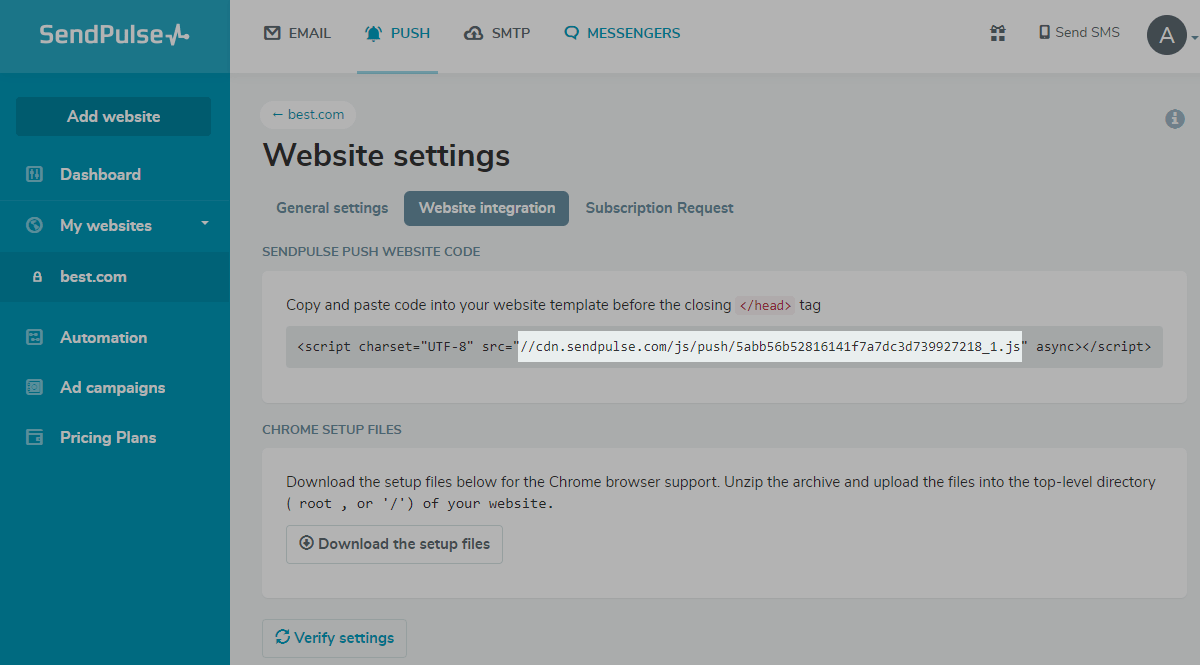
Task: Click the SMTP cloud icon
Action: [474, 33]
